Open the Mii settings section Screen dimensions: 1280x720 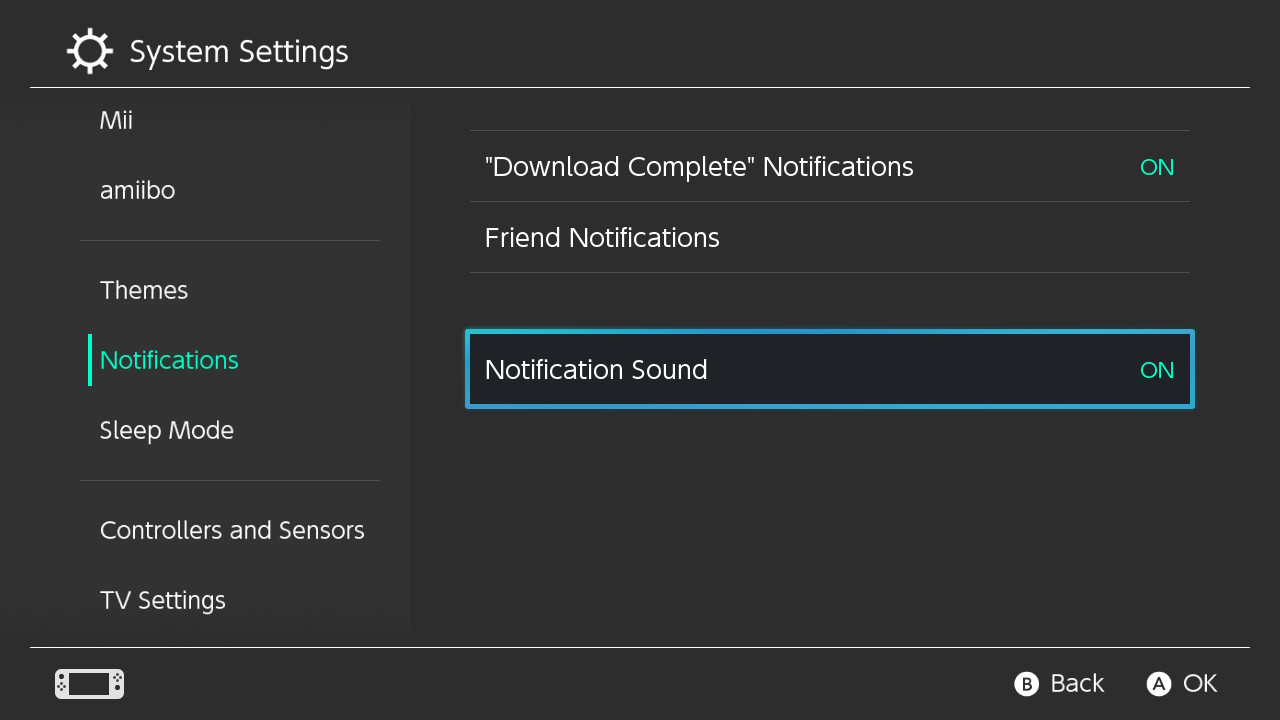click(x=116, y=121)
